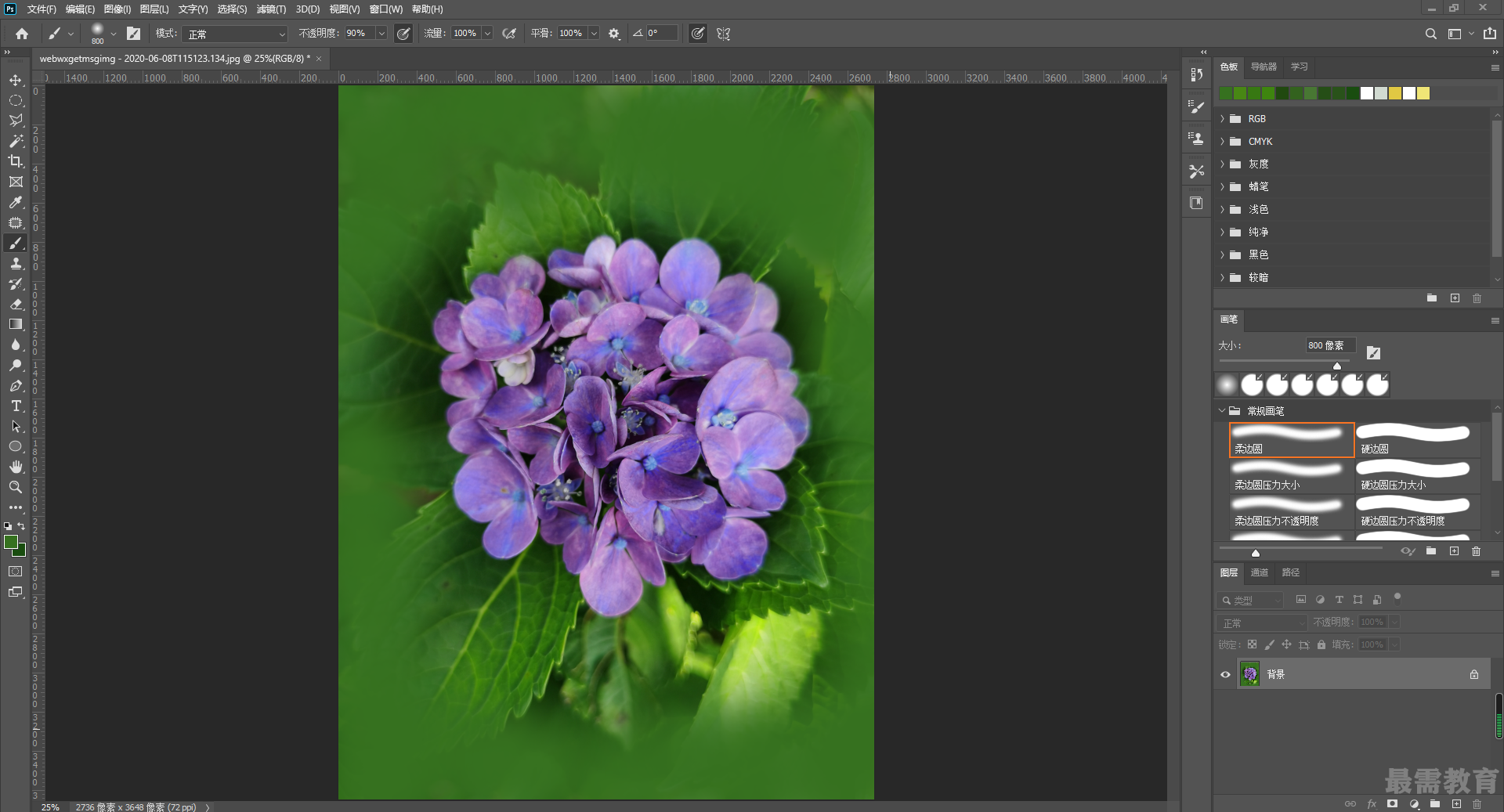Screen dimensions: 1504x812
Task: Open the 文件(F) menu
Action: [x=42, y=9]
